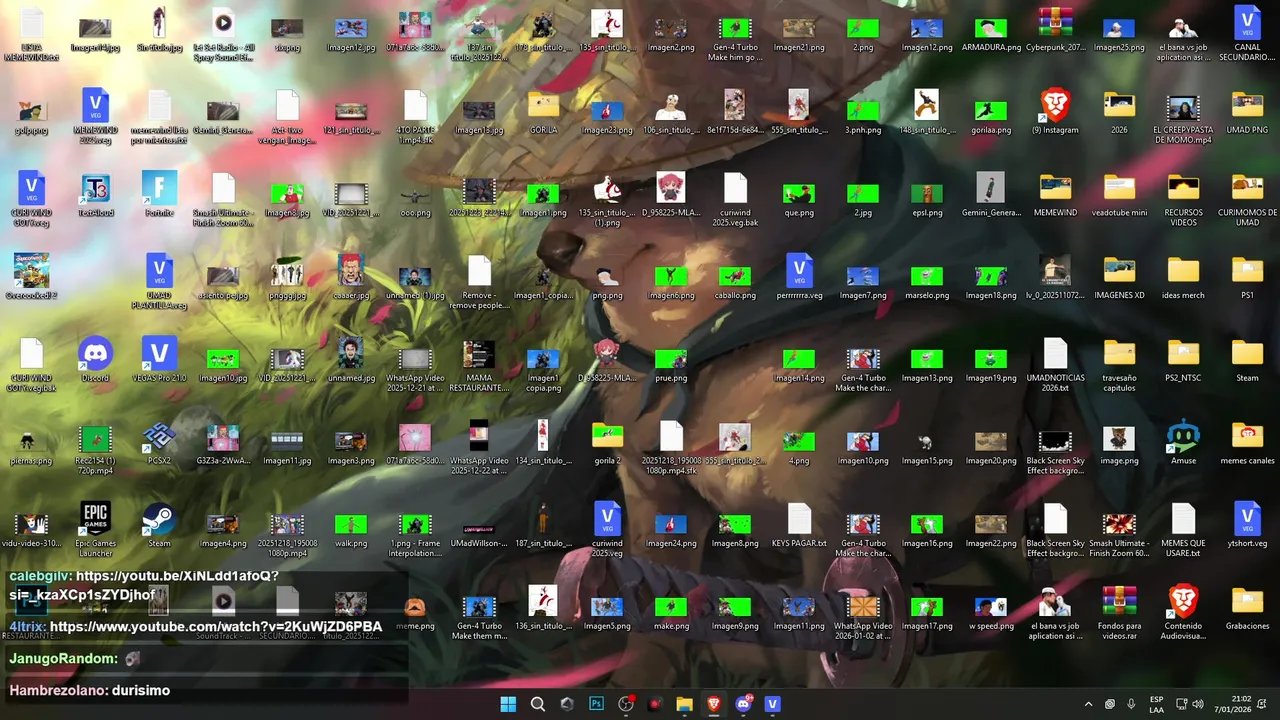Select the GORILA folder
Screen dimensions: 1280x720
[543, 112]
